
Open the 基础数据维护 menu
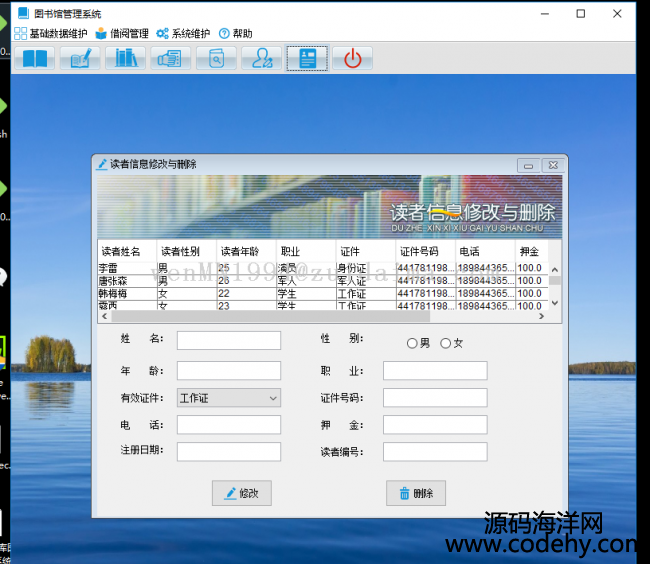click(51, 33)
